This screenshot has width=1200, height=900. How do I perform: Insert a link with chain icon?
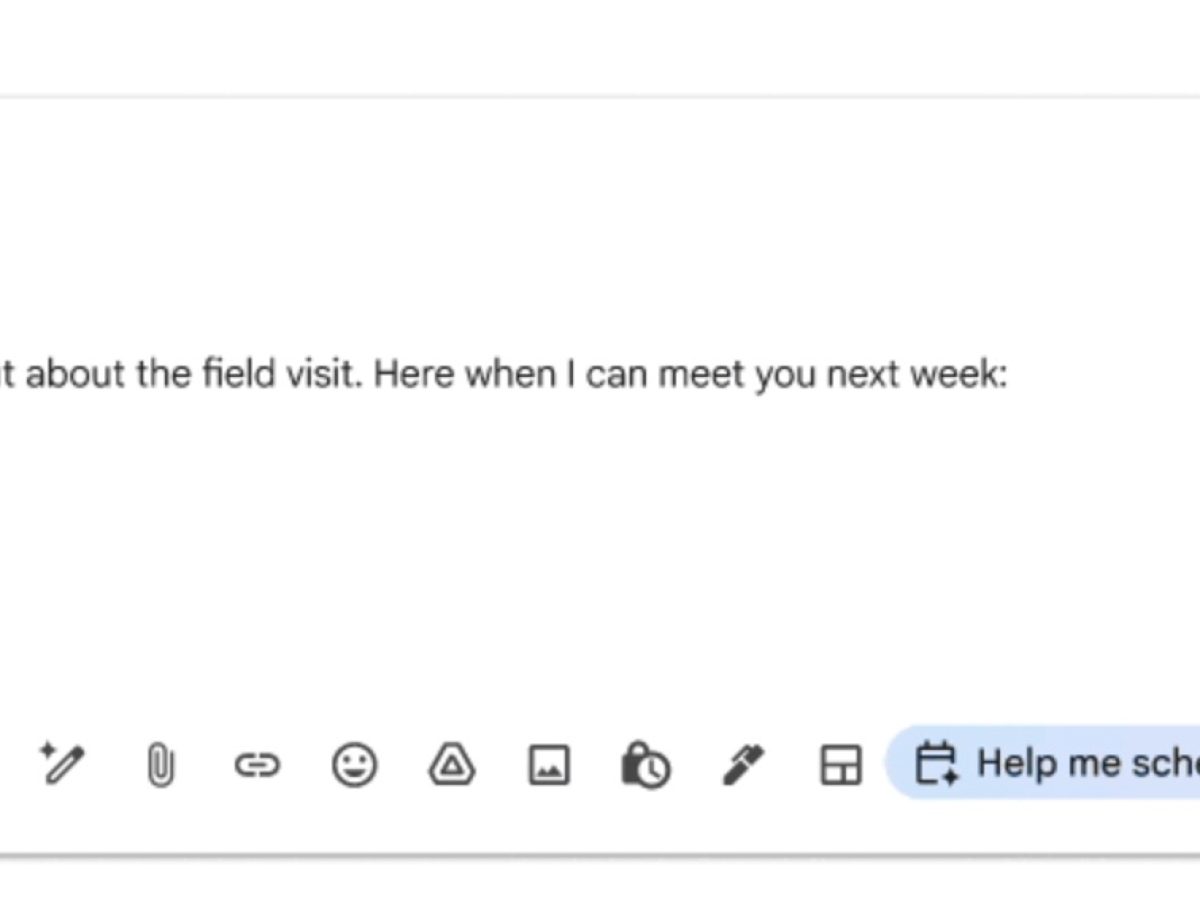pyautogui.click(x=257, y=766)
